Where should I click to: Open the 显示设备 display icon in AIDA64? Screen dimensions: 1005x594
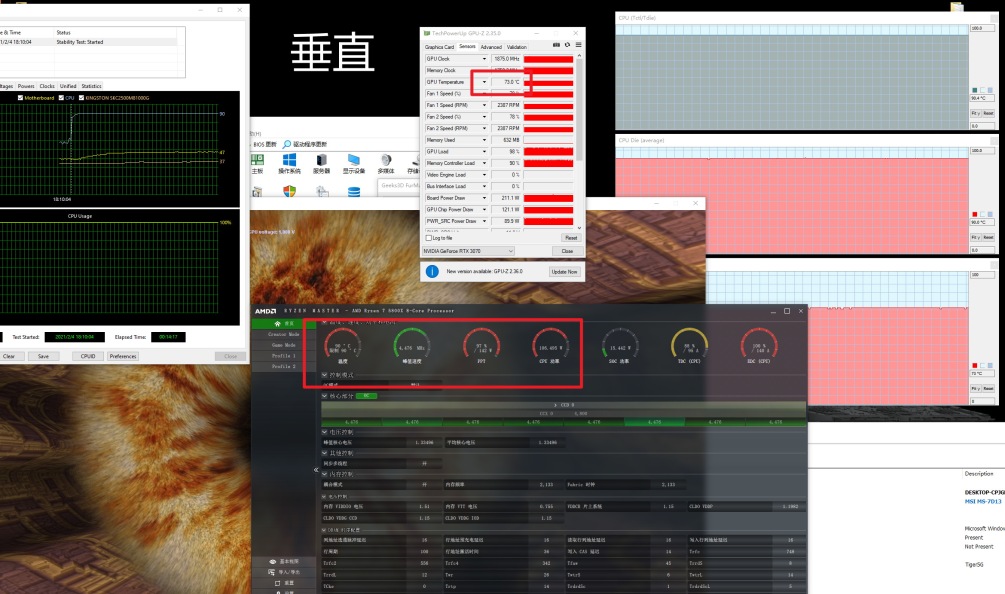click(353, 160)
